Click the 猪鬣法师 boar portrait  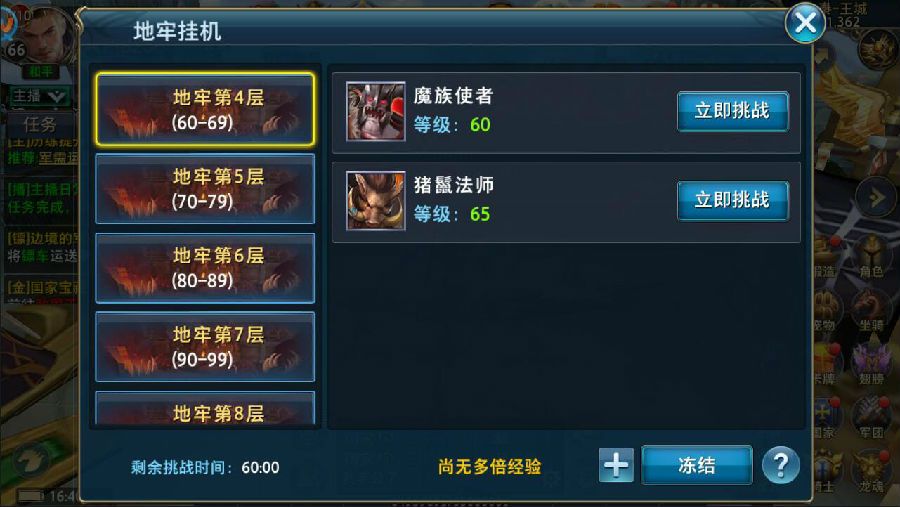click(x=375, y=200)
